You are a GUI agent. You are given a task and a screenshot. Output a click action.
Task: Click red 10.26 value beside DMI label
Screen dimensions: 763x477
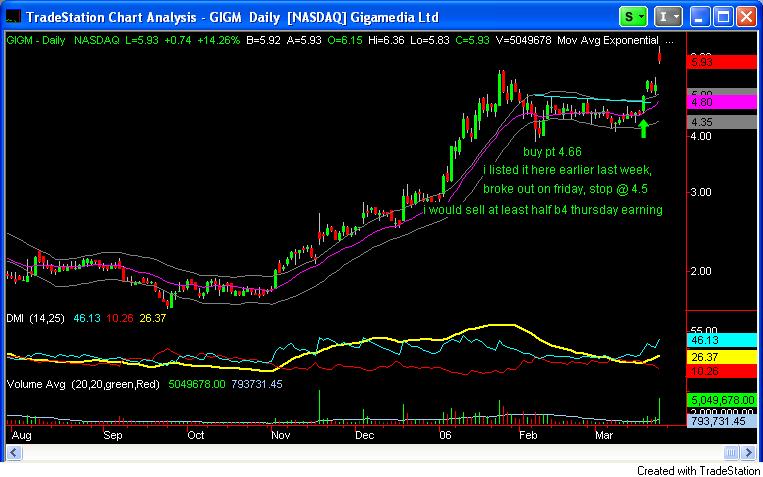(120, 319)
